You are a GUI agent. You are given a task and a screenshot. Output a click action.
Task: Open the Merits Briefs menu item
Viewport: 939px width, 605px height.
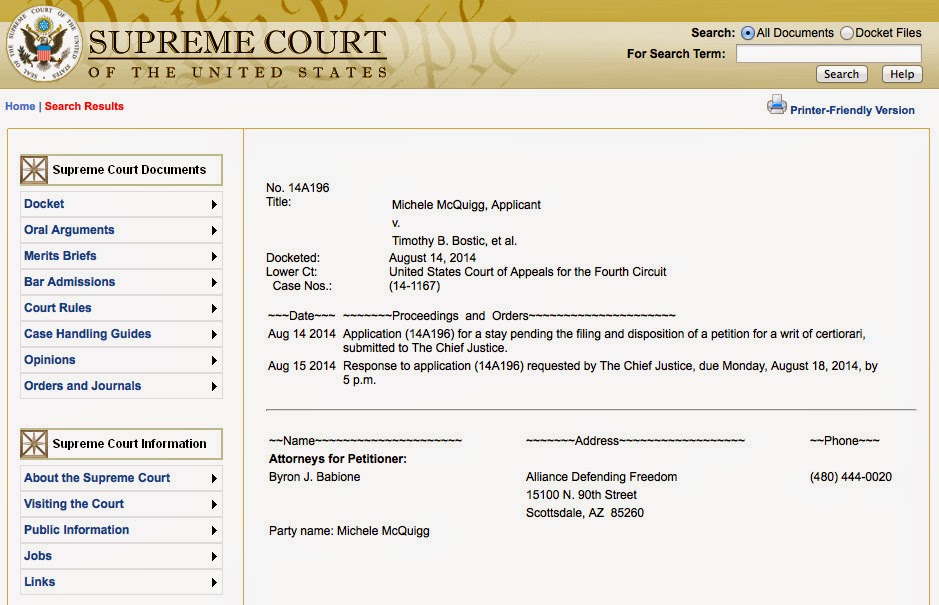tap(121, 256)
